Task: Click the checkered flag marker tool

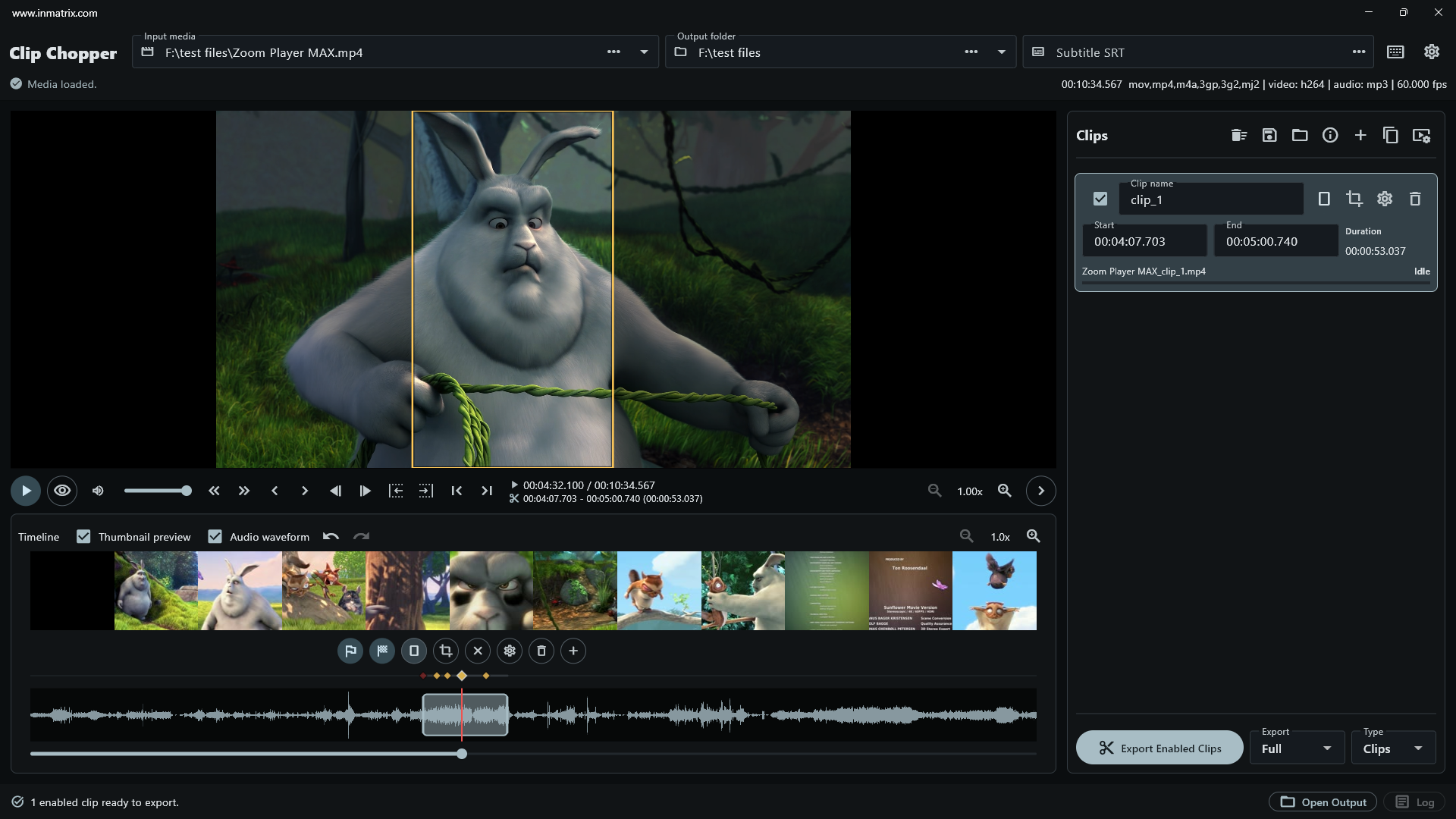Action: (x=382, y=651)
